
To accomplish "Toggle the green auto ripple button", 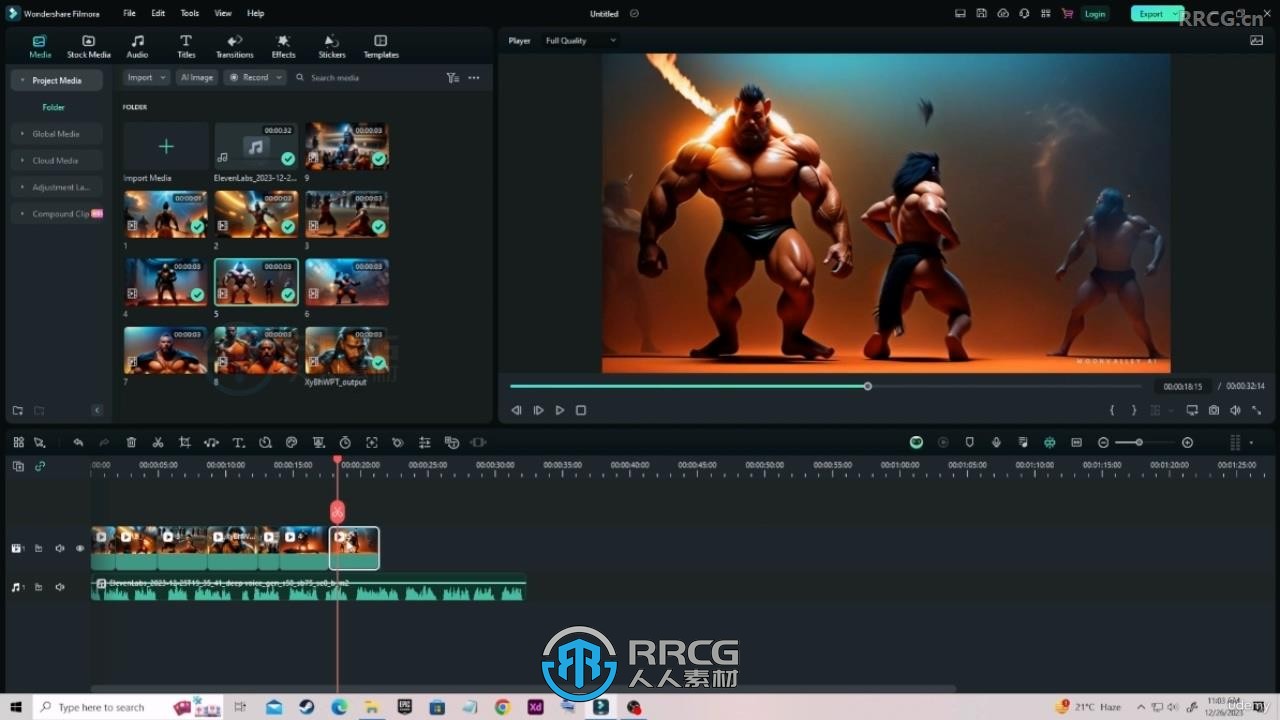I will pos(916,442).
